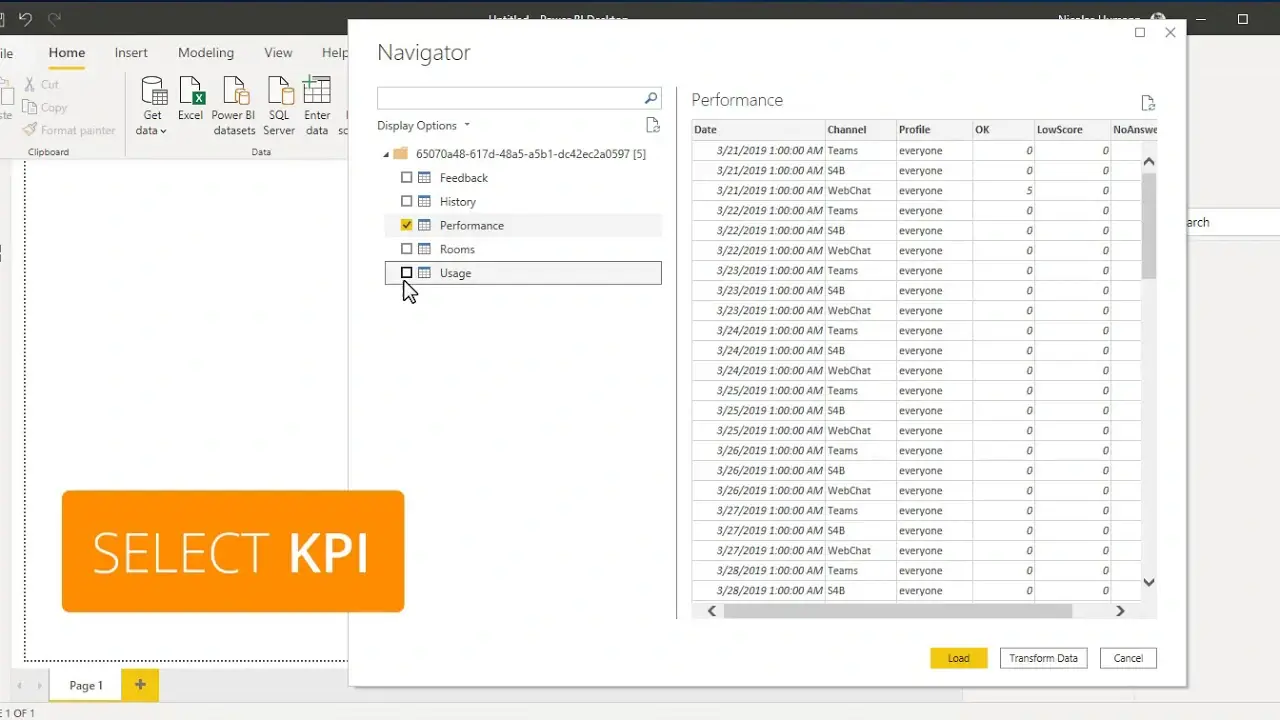
Task: Switch to the Insert ribbon tab
Action: tap(131, 53)
